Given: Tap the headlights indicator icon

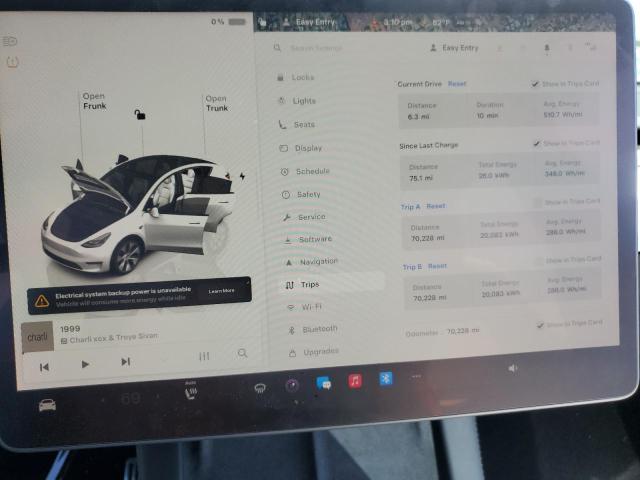Looking at the screenshot, I should (x=10, y=41).
